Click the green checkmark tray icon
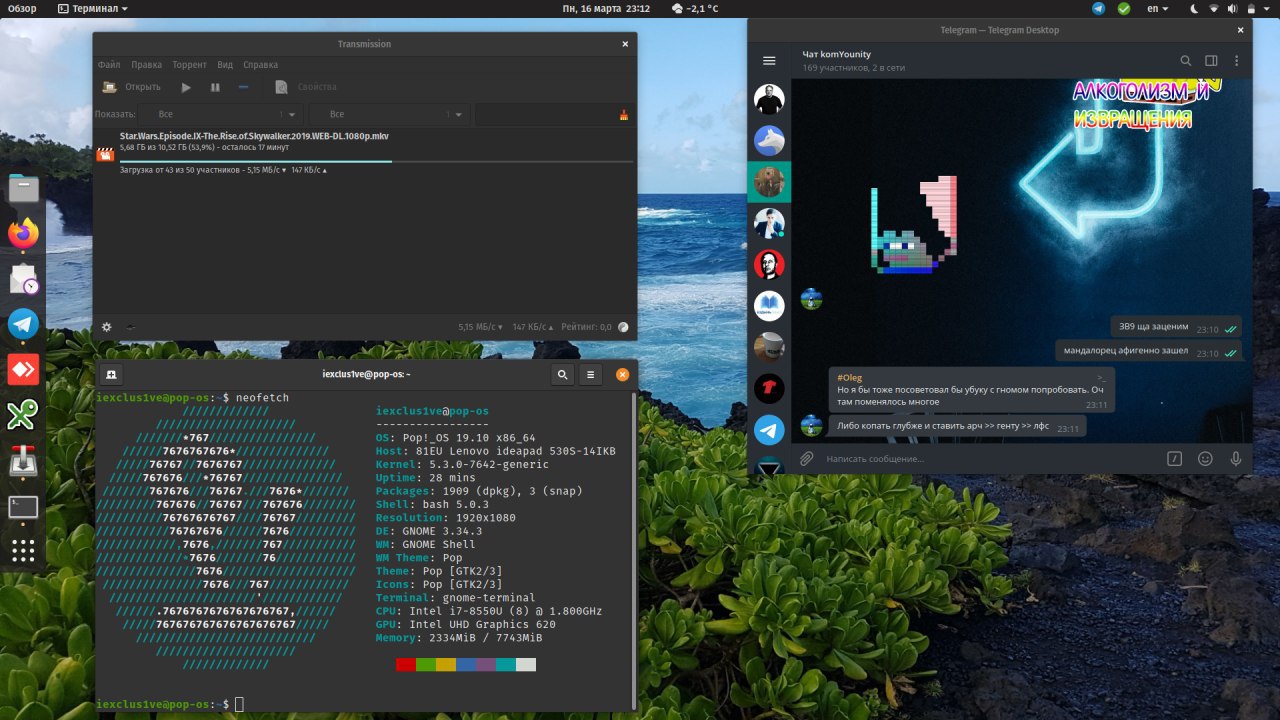The image size is (1280, 720). (1124, 8)
